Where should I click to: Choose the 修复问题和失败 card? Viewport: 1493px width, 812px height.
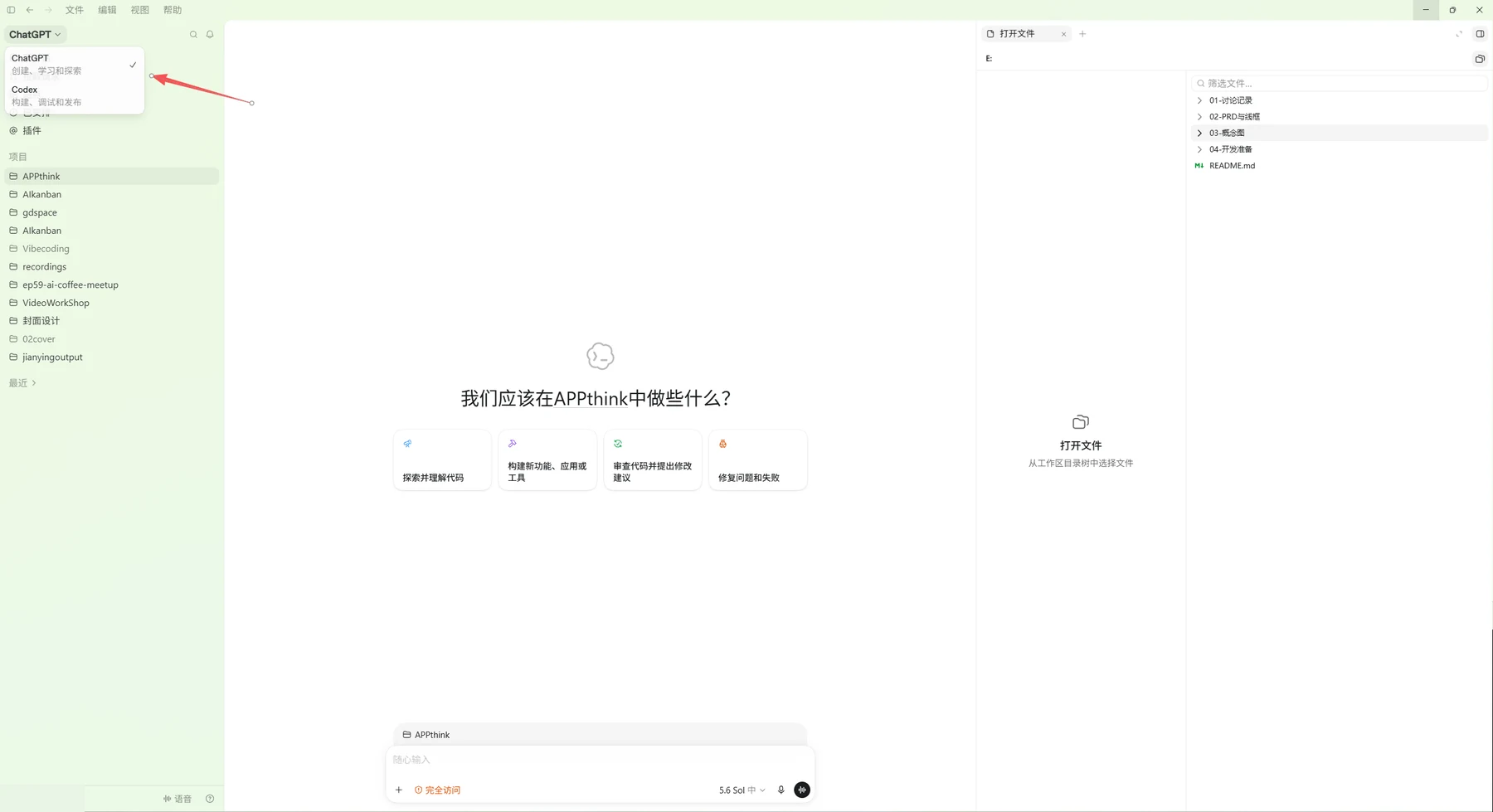click(x=758, y=460)
